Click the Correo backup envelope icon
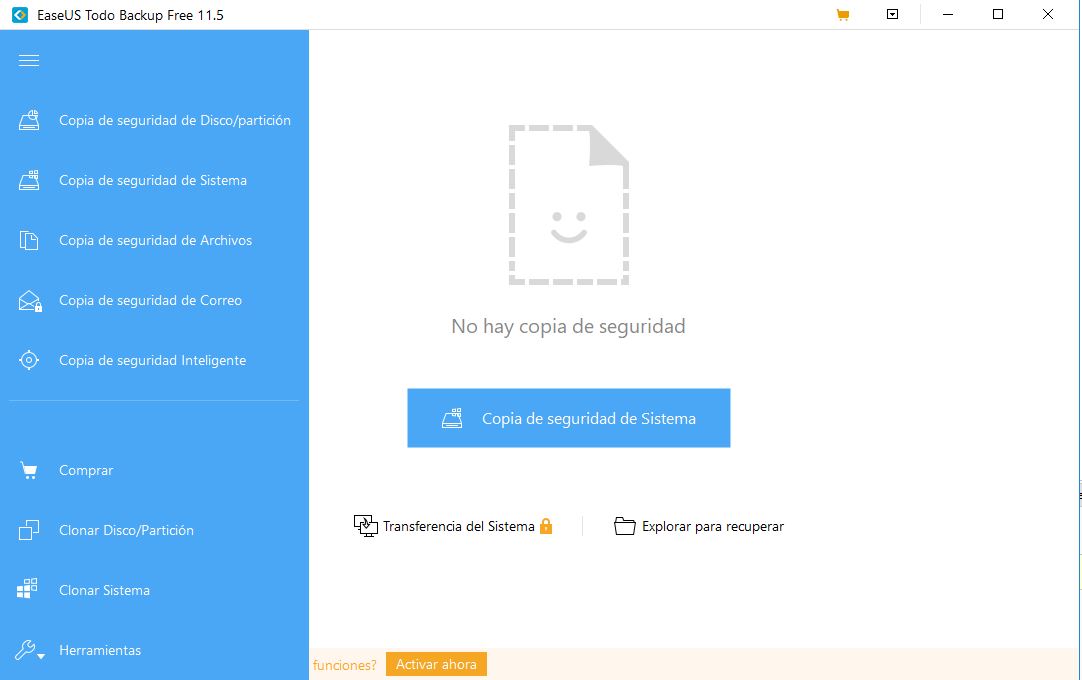1082x680 pixels. click(29, 301)
